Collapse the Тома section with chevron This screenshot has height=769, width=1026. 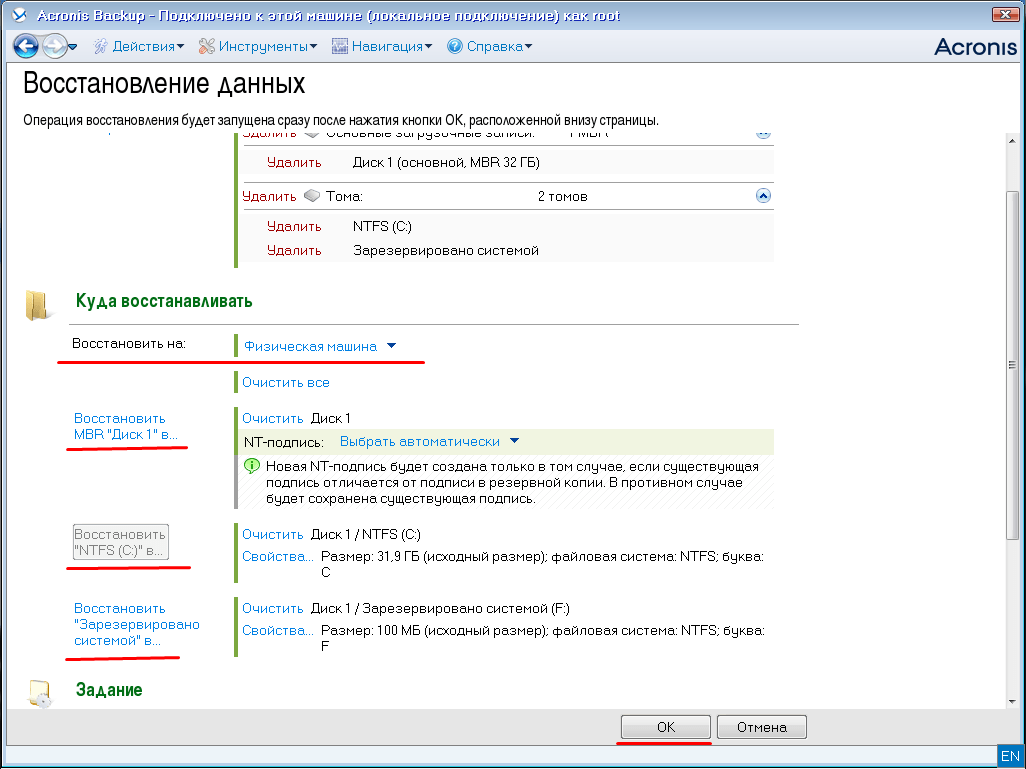pyautogui.click(x=763, y=196)
